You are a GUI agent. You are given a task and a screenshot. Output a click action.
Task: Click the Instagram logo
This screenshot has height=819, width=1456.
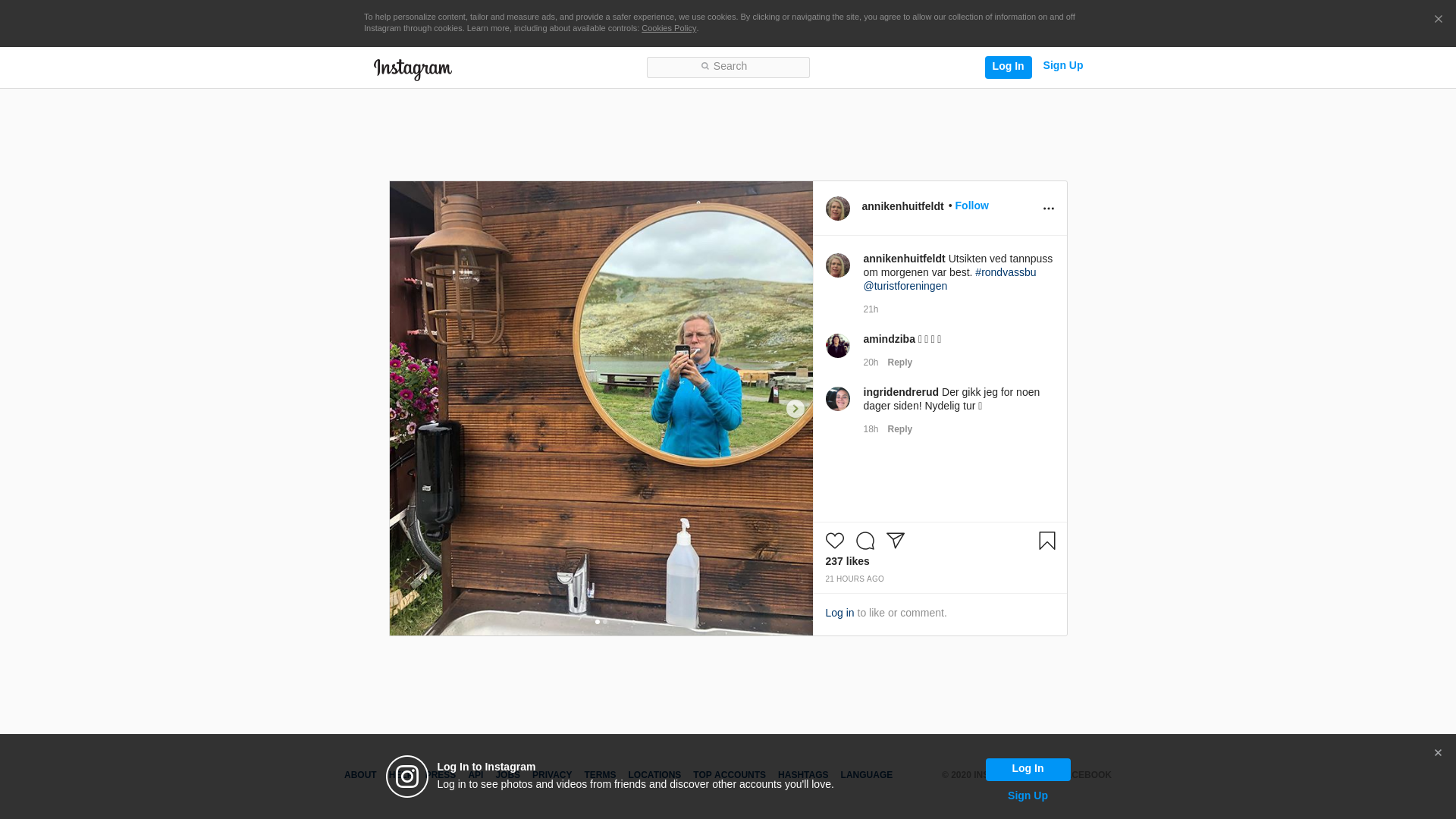click(413, 69)
